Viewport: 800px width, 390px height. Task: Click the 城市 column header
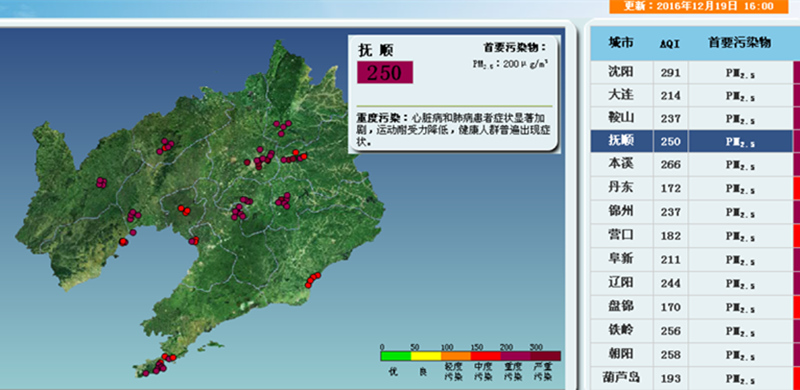tap(621, 43)
